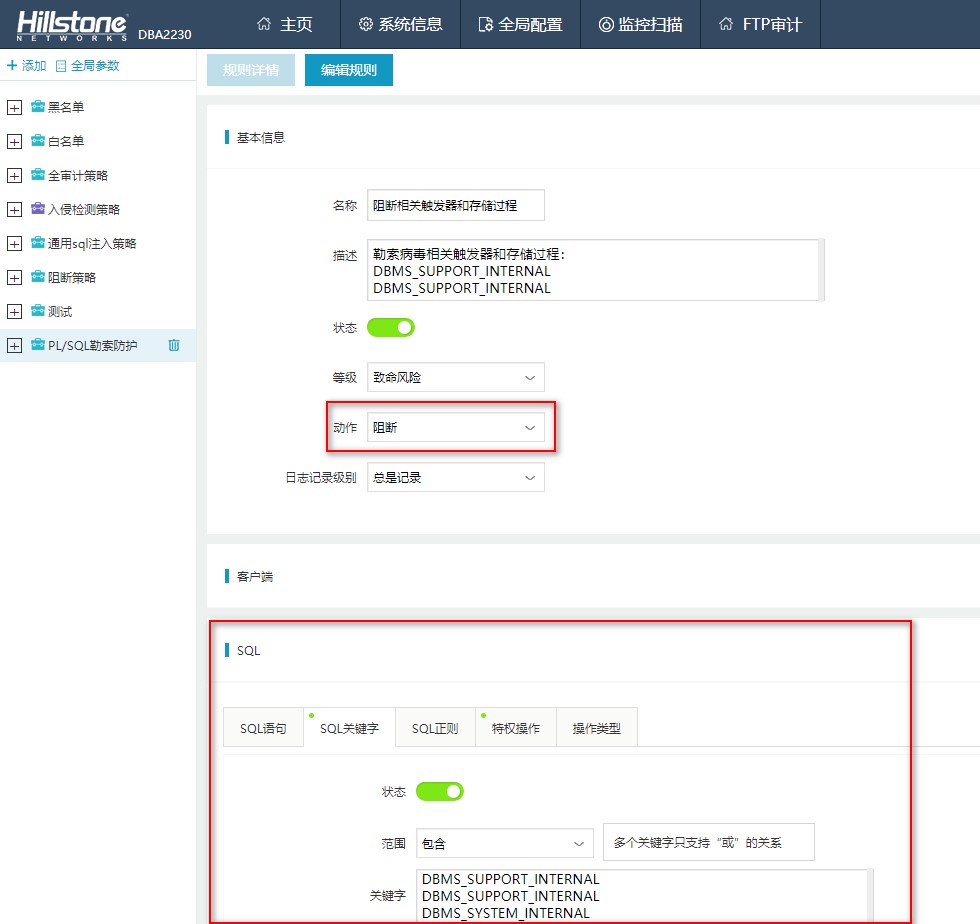The width and height of the screenshot is (980, 924).
Task: Switch to the SQL关键字 tab
Action: coord(349,728)
